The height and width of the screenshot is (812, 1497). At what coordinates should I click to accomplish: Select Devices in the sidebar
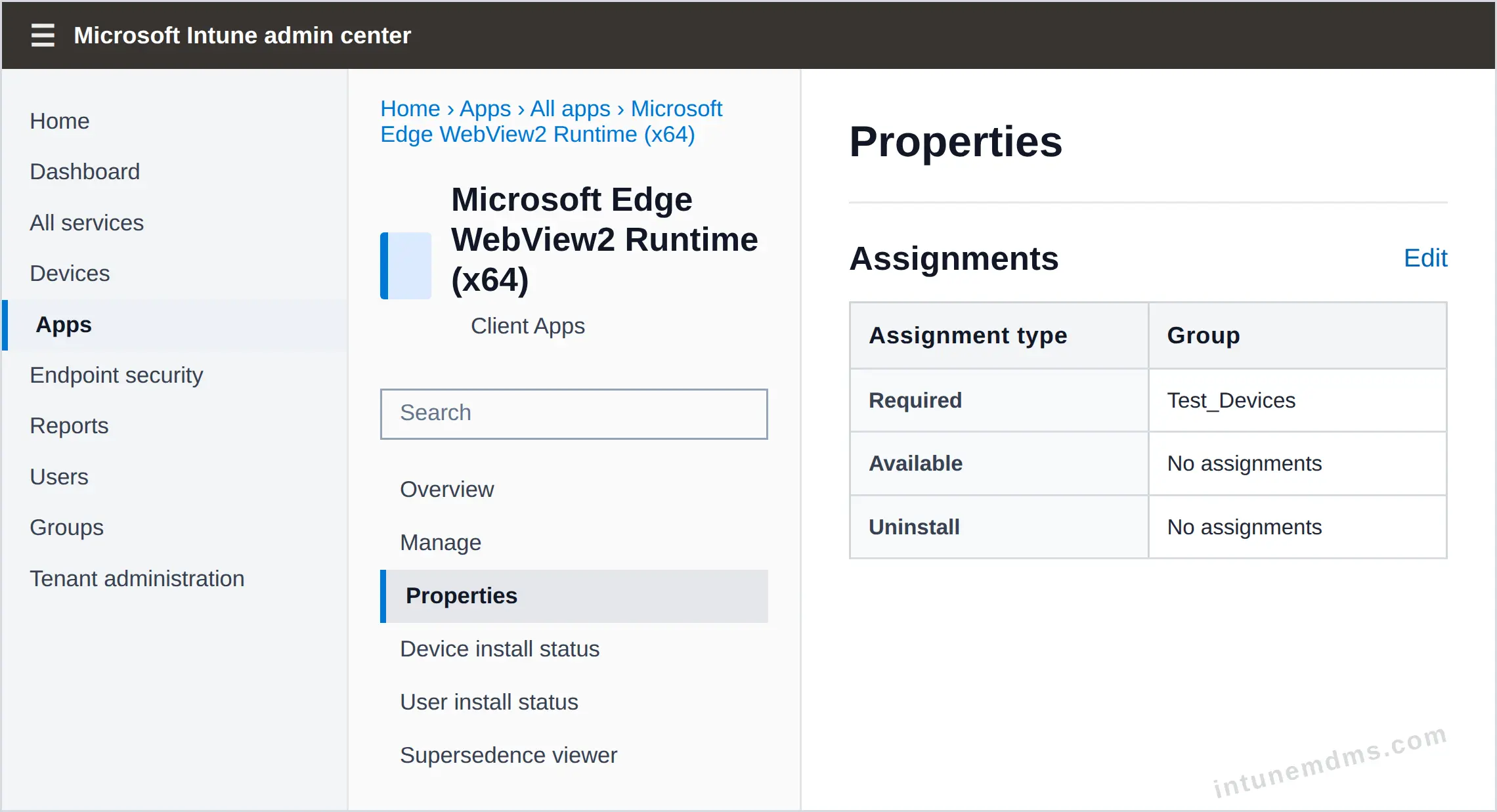[70, 273]
